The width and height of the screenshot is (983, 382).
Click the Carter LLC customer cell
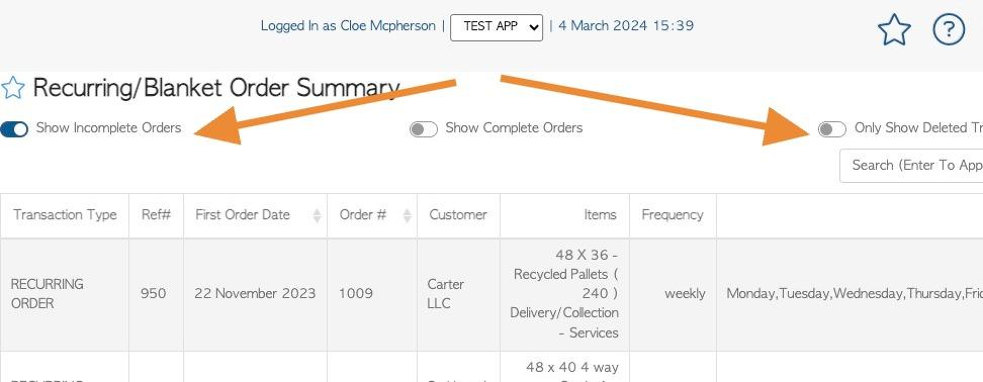tap(458, 294)
